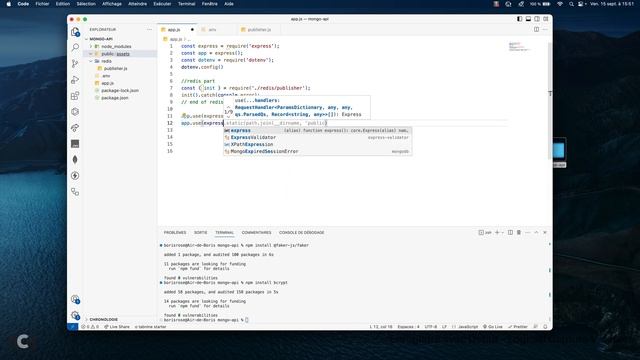Collapse the public/assets folder
640x360 pixels.
click(x=120, y=53)
